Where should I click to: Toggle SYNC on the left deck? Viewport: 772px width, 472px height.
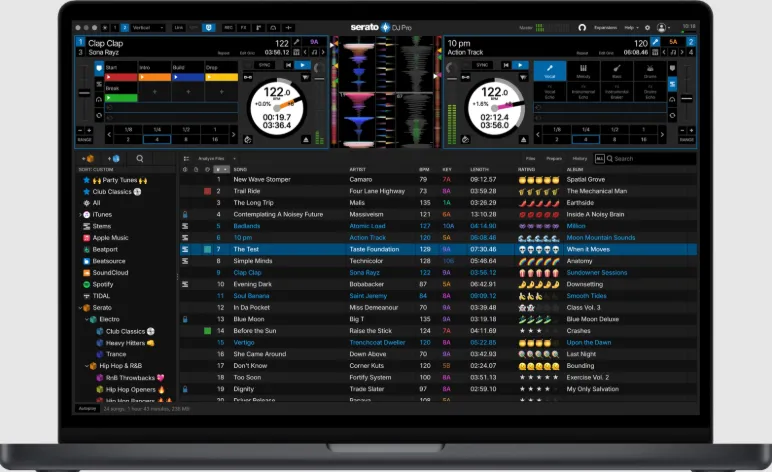[264, 65]
